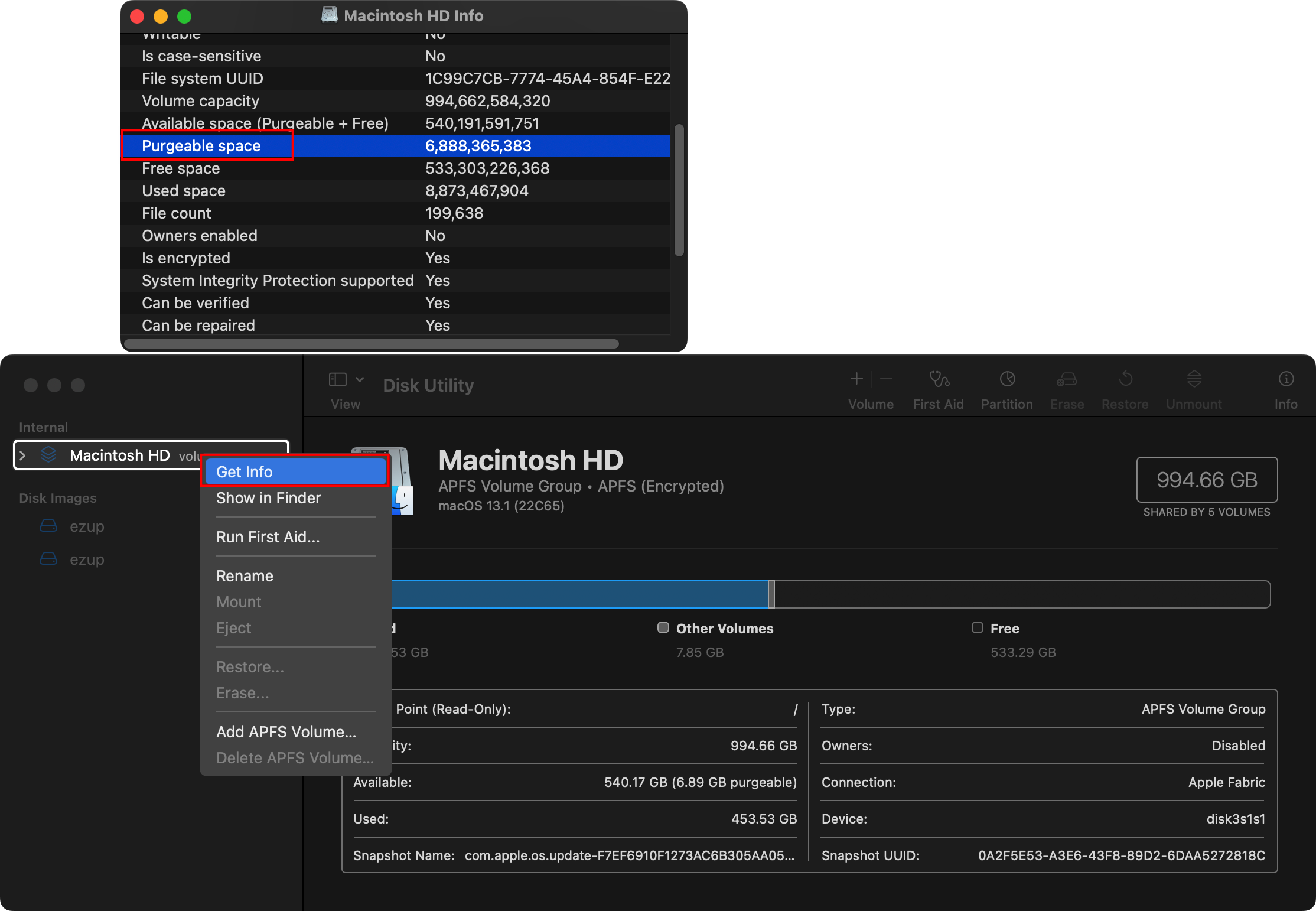The width and height of the screenshot is (1316, 911).
Task: Click the Erase toolbar icon
Action: (1067, 379)
